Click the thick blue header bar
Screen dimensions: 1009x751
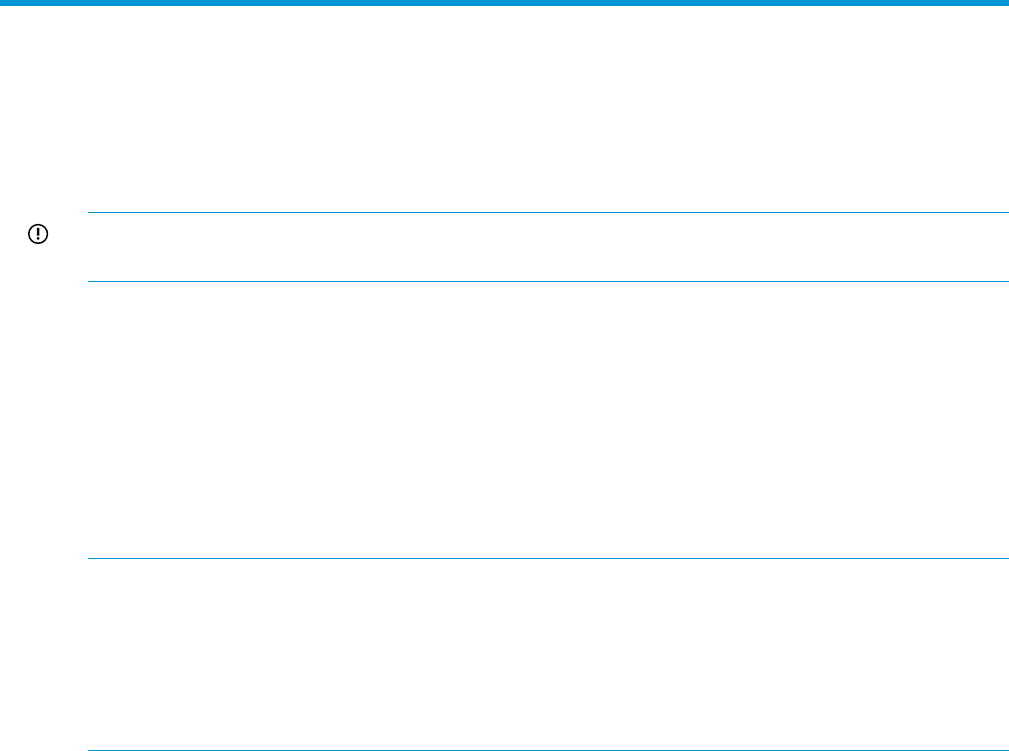[x=504, y=3]
